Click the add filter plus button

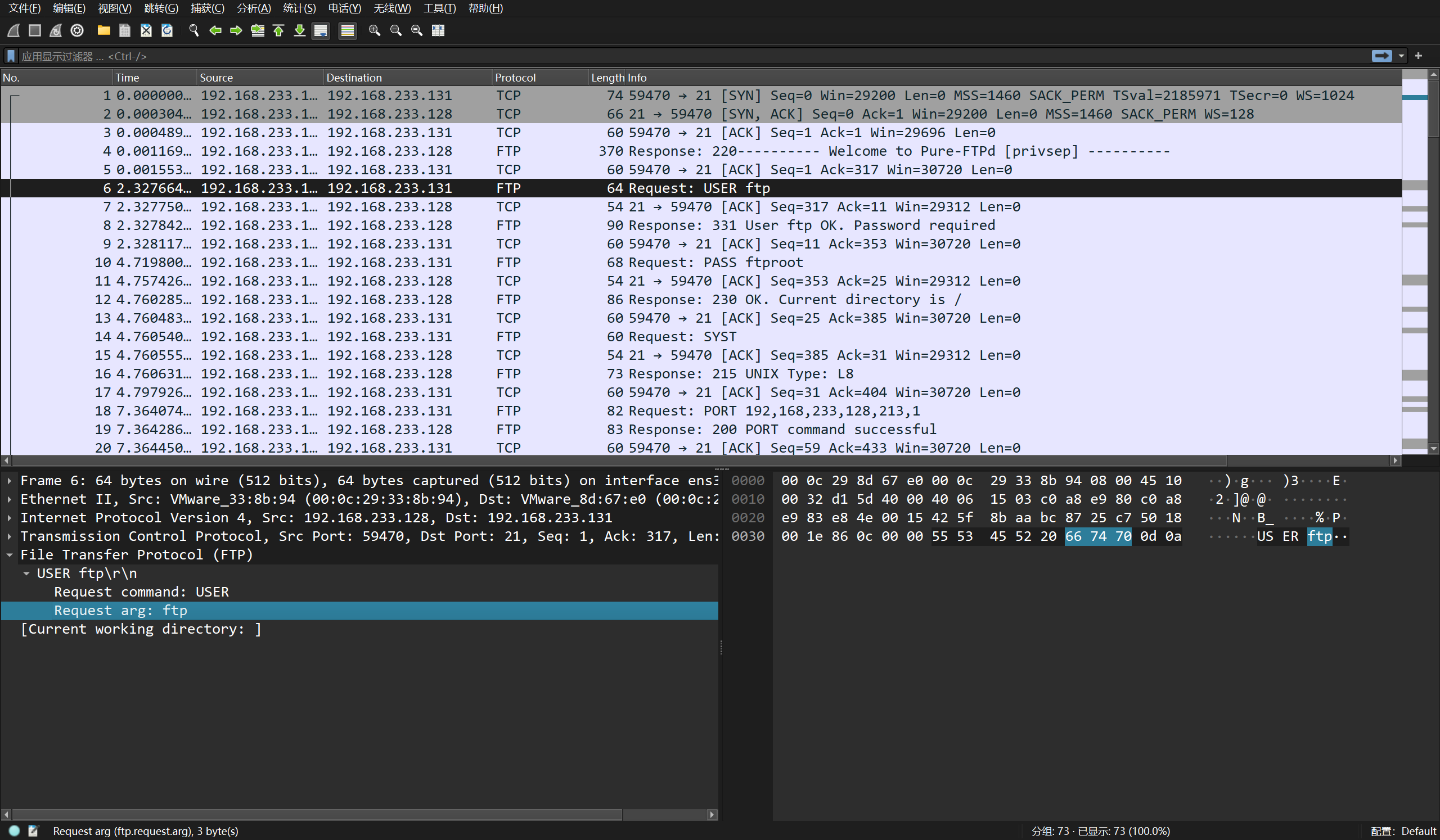point(1418,56)
